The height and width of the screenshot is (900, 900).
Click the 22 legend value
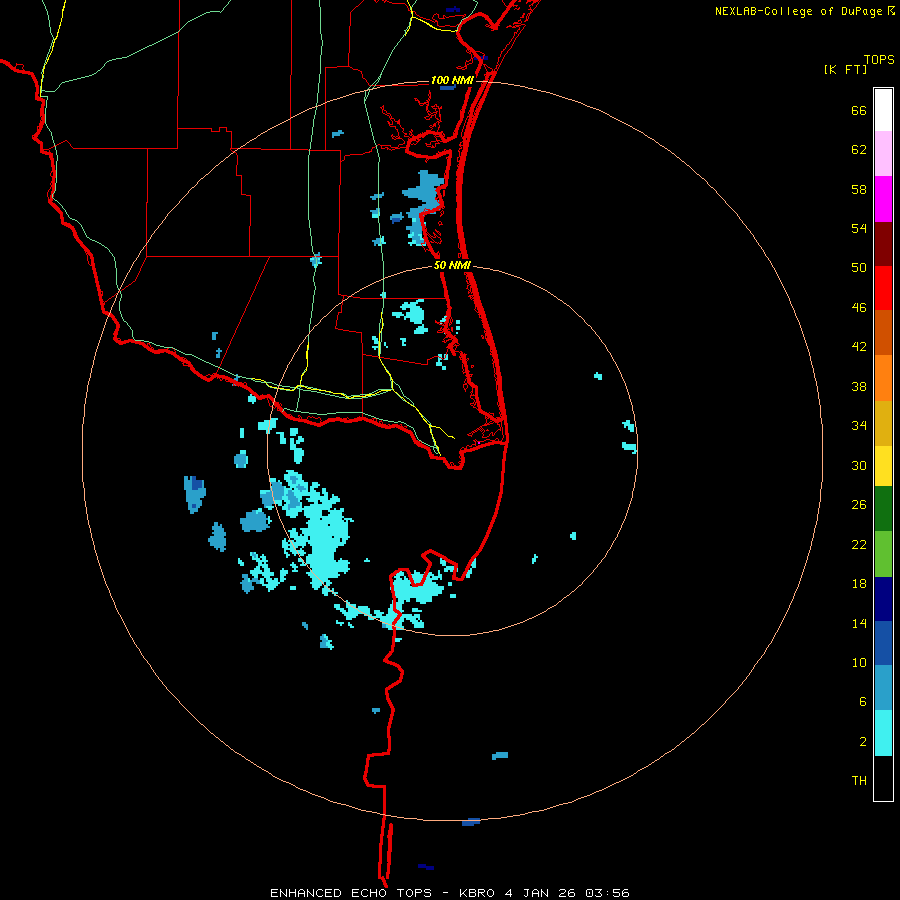859,544
